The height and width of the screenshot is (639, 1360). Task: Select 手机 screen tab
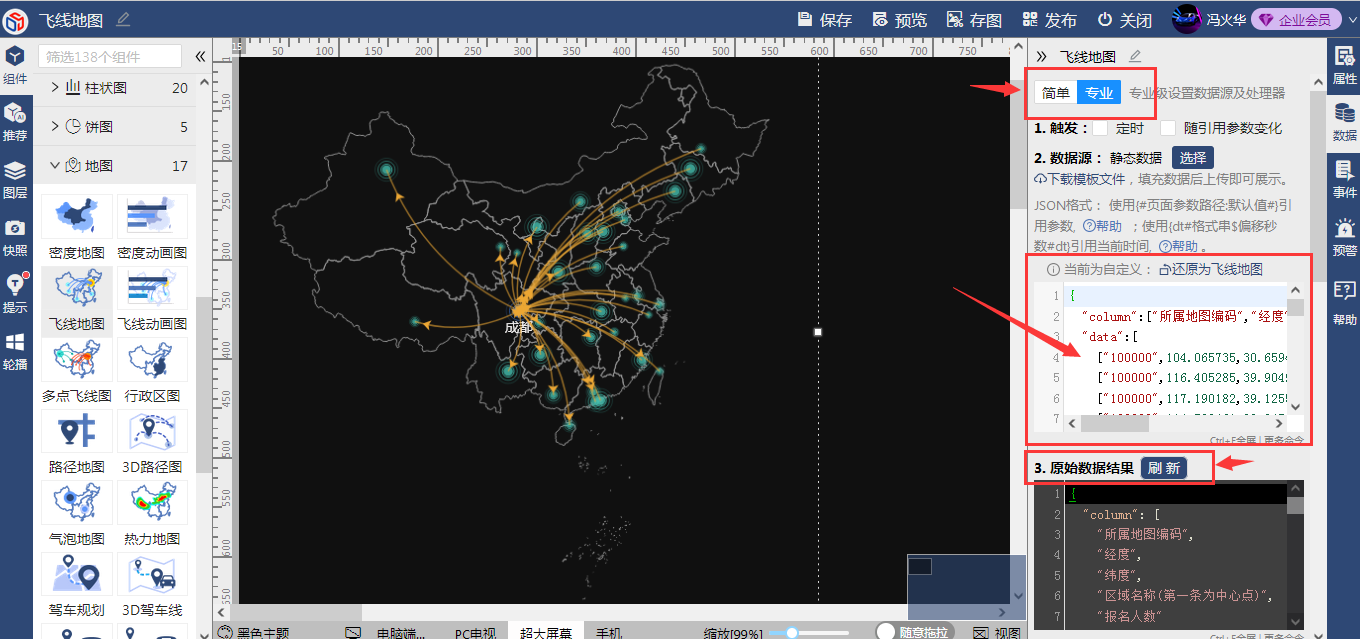609,633
